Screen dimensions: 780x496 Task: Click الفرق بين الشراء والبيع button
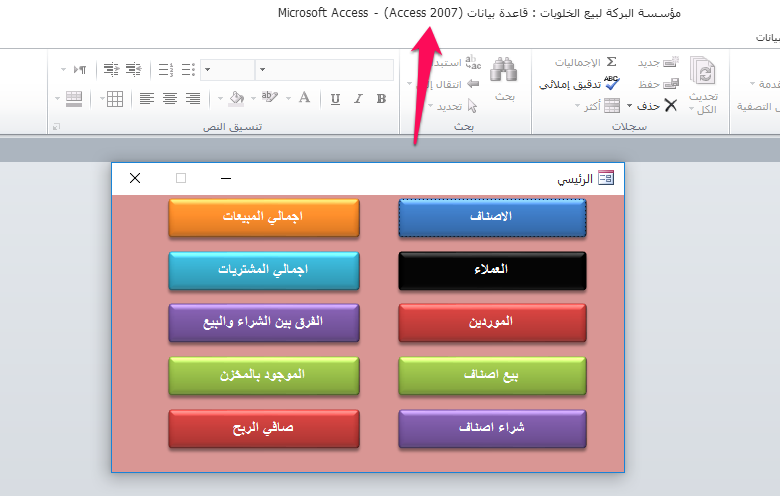coord(264,323)
